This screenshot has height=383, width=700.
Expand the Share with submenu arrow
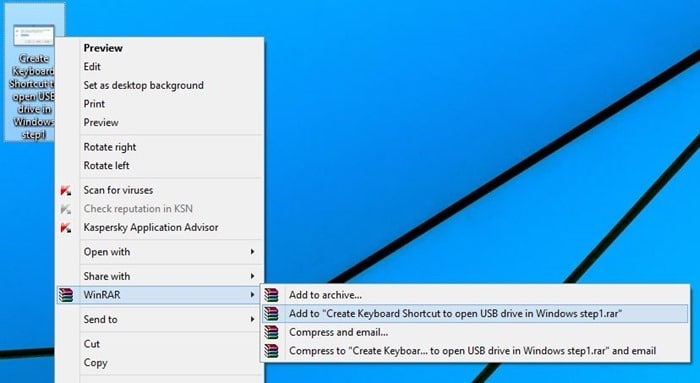coord(252,276)
